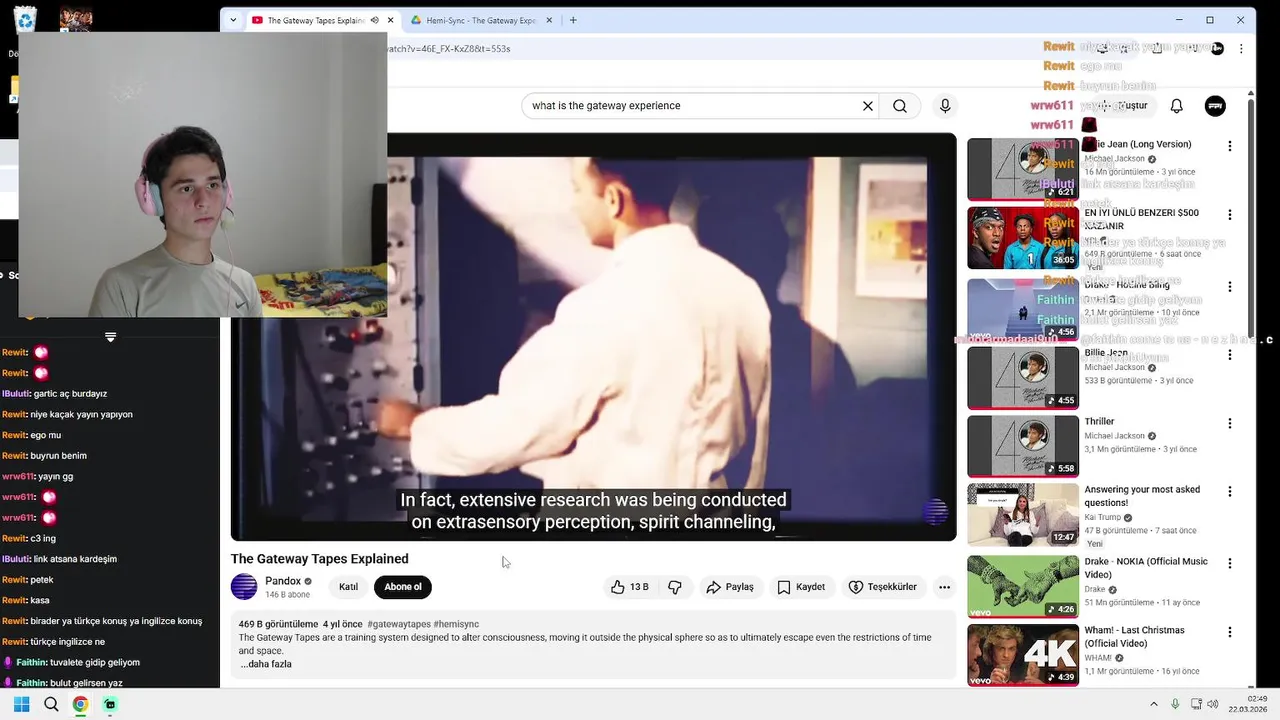The width and height of the screenshot is (1280, 720).
Task: Open options for EN İYİ ÜNLÜ BENZERİ video
Action: coord(1230,215)
